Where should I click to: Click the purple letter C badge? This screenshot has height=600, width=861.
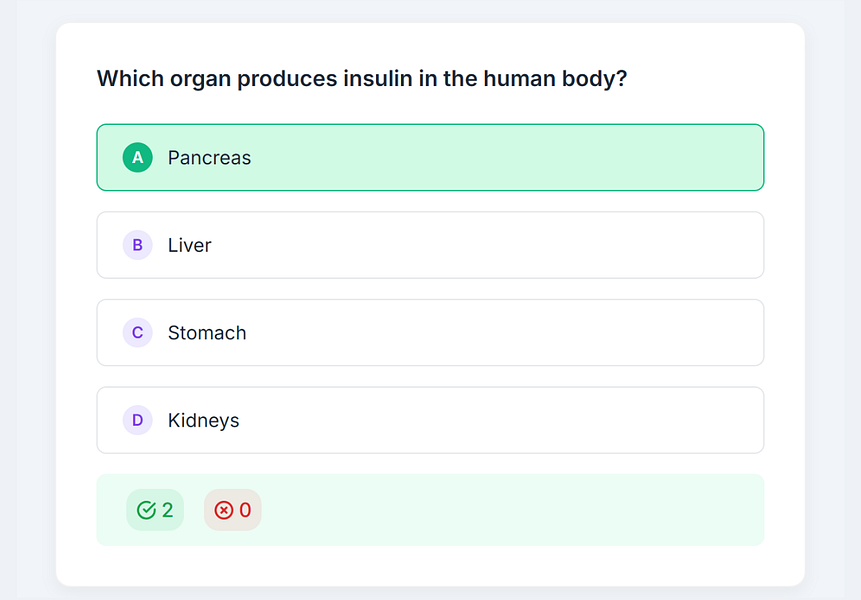tap(138, 333)
